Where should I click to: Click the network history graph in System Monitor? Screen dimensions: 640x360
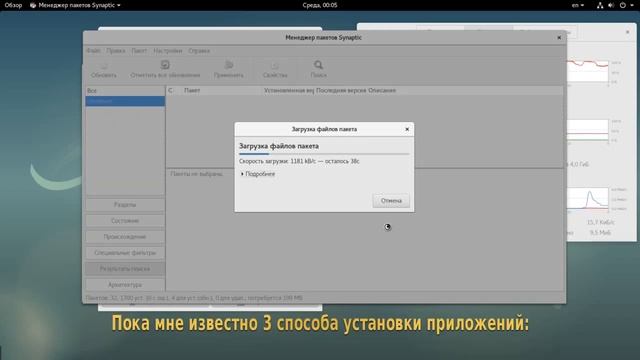588,200
